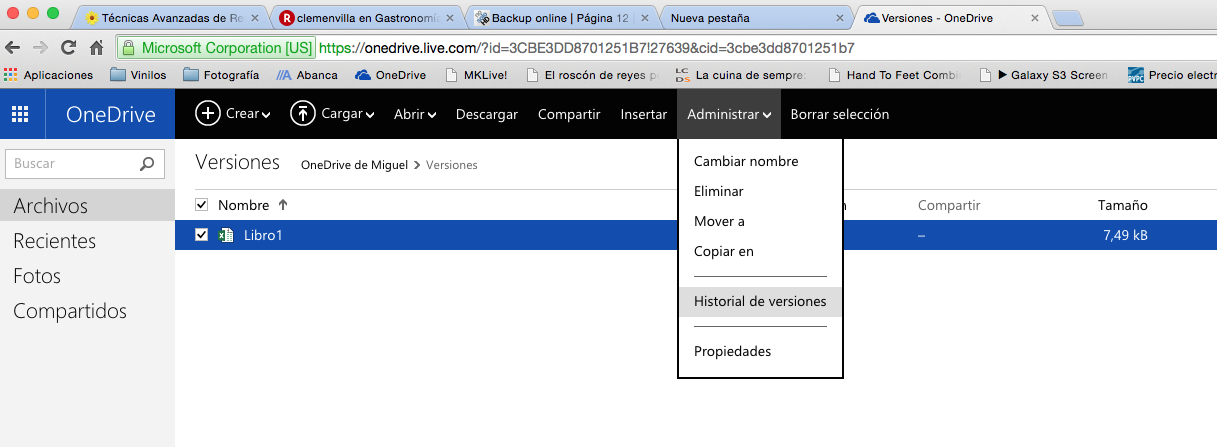Click the Insertar toolbar button
This screenshot has width=1217, height=447.
coord(644,114)
